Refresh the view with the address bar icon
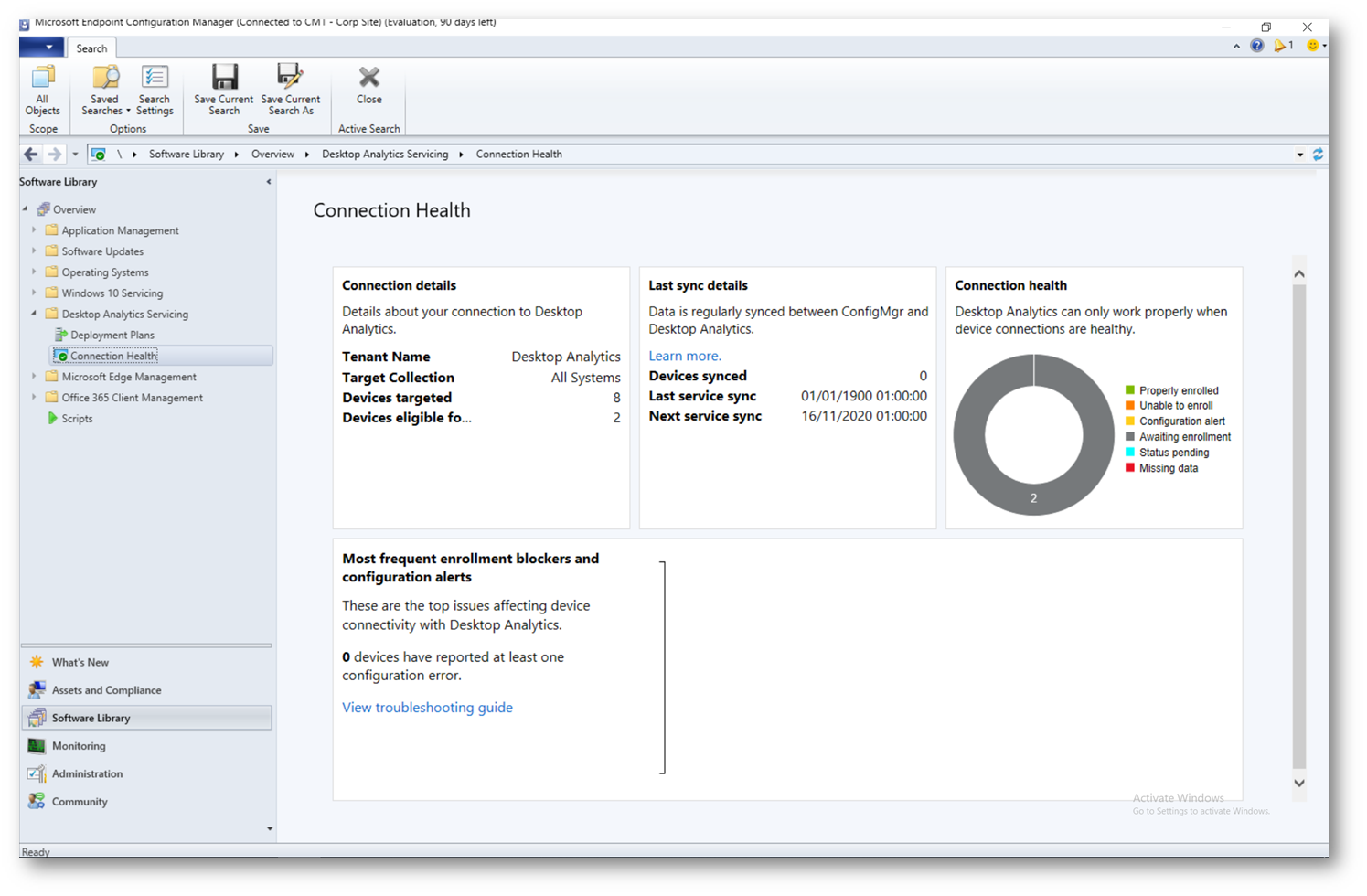The image size is (1367, 896). [1318, 155]
